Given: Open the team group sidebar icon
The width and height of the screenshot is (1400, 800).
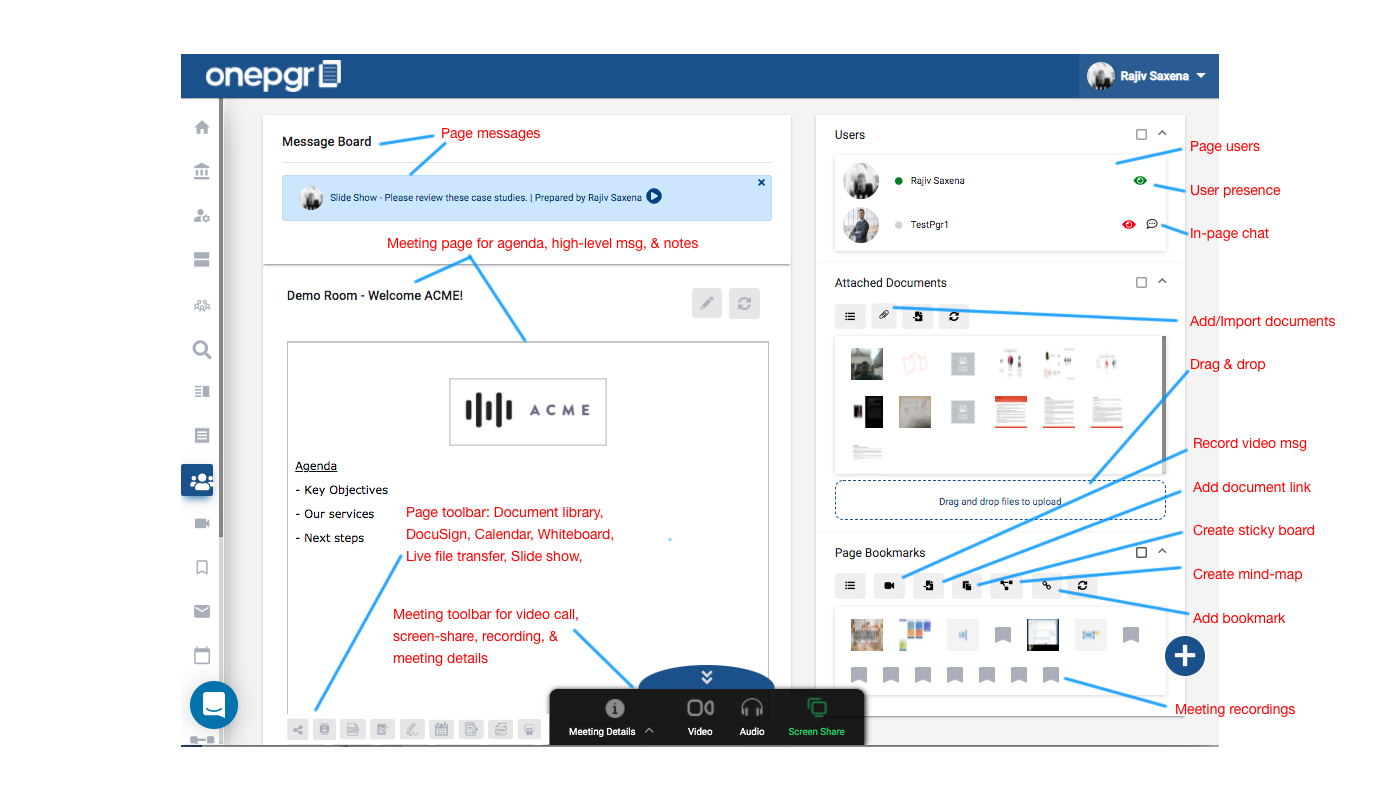Looking at the screenshot, I should tap(202, 305).
